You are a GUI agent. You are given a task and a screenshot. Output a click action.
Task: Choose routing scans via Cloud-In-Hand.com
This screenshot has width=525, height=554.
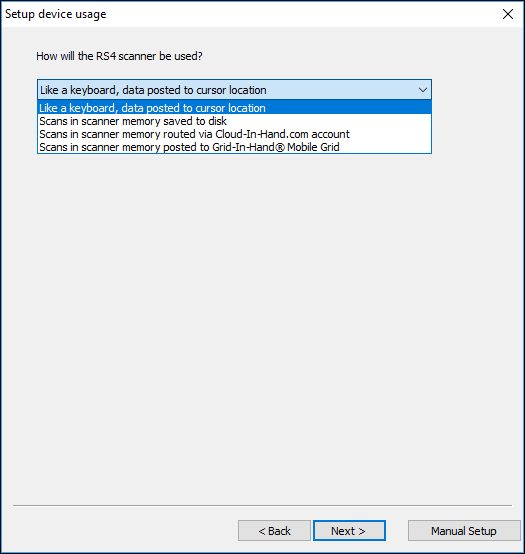(234, 134)
